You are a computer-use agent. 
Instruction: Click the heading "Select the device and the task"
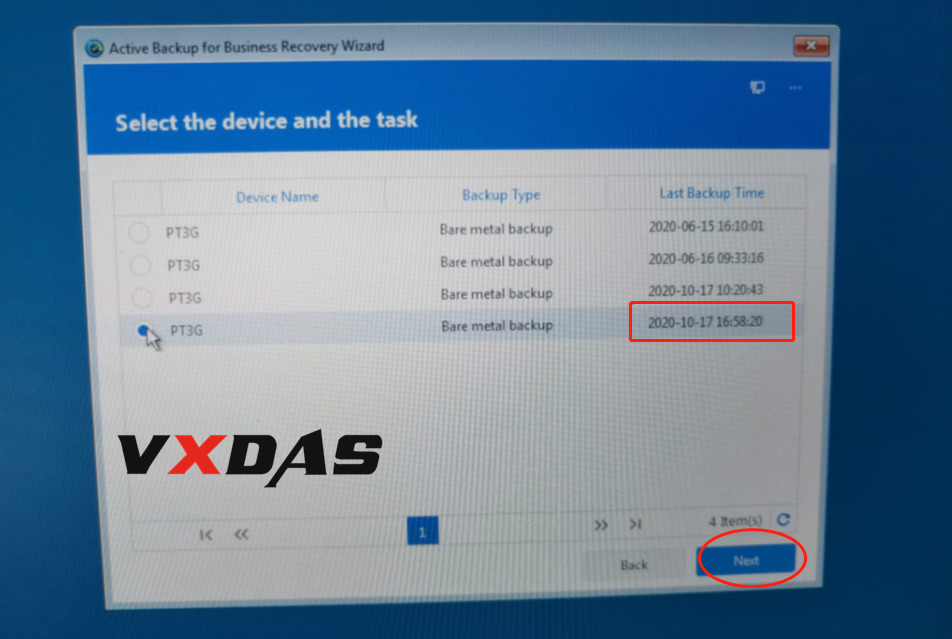tap(267, 121)
